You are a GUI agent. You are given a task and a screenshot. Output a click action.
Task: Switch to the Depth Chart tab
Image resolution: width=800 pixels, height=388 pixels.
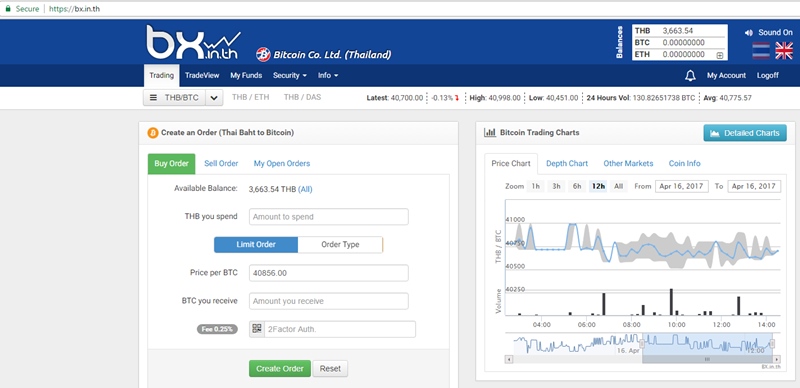(x=567, y=163)
